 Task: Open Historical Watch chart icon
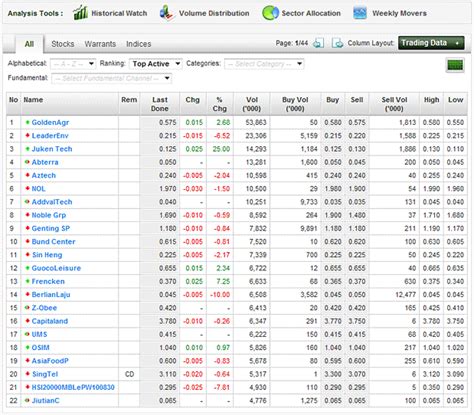tap(80, 13)
